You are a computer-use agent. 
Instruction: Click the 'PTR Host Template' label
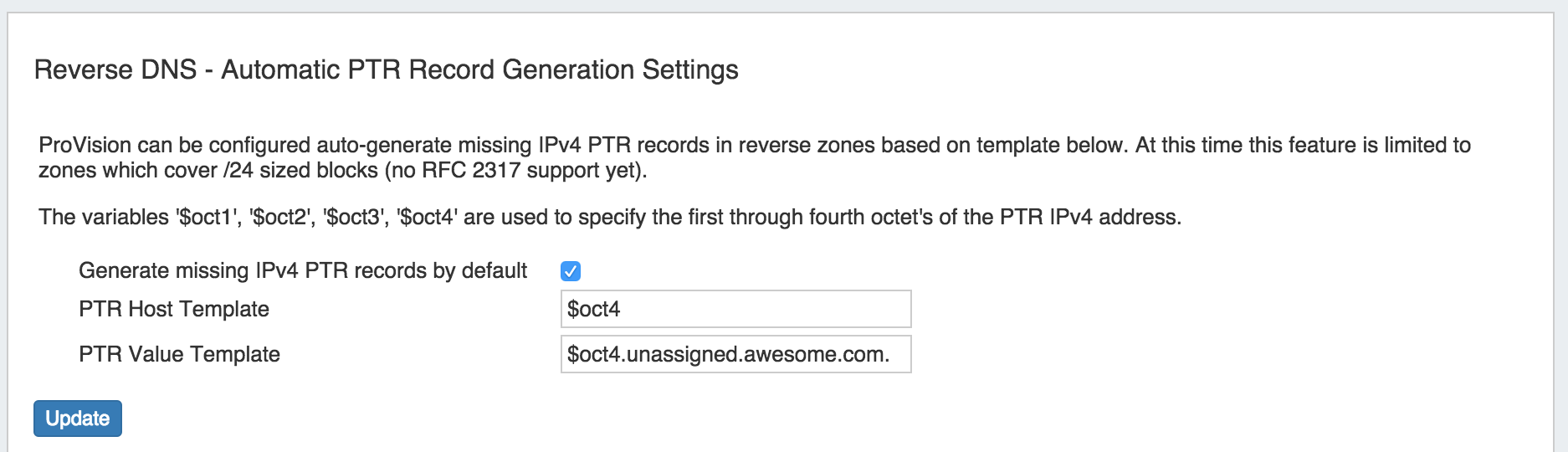(174, 309)
